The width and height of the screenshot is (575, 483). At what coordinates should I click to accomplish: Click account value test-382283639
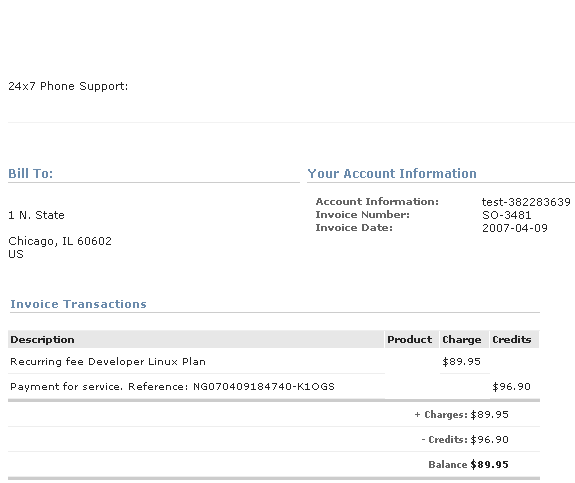pos(526,202)
